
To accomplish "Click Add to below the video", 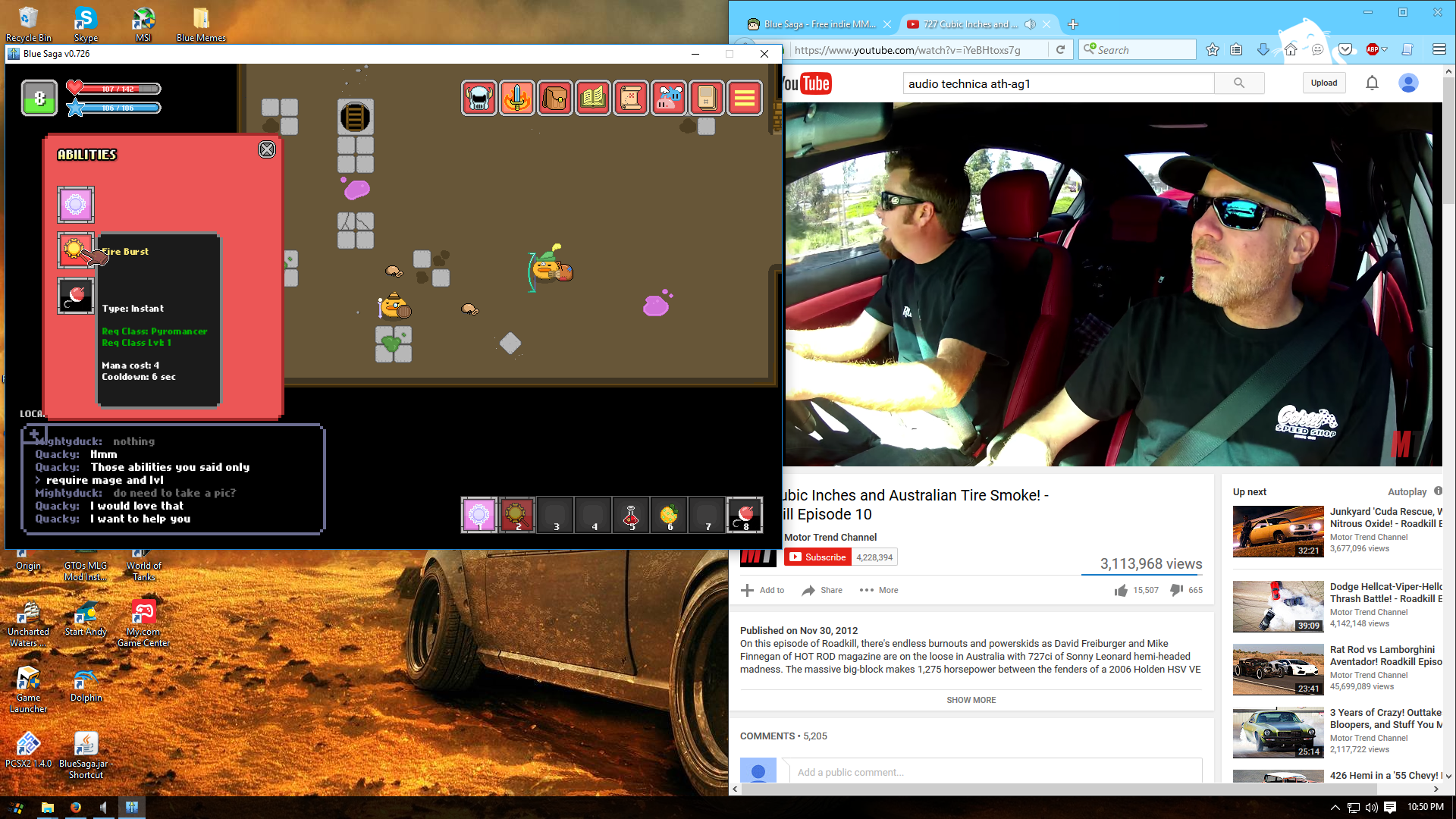I will click(x=763, y=590).
